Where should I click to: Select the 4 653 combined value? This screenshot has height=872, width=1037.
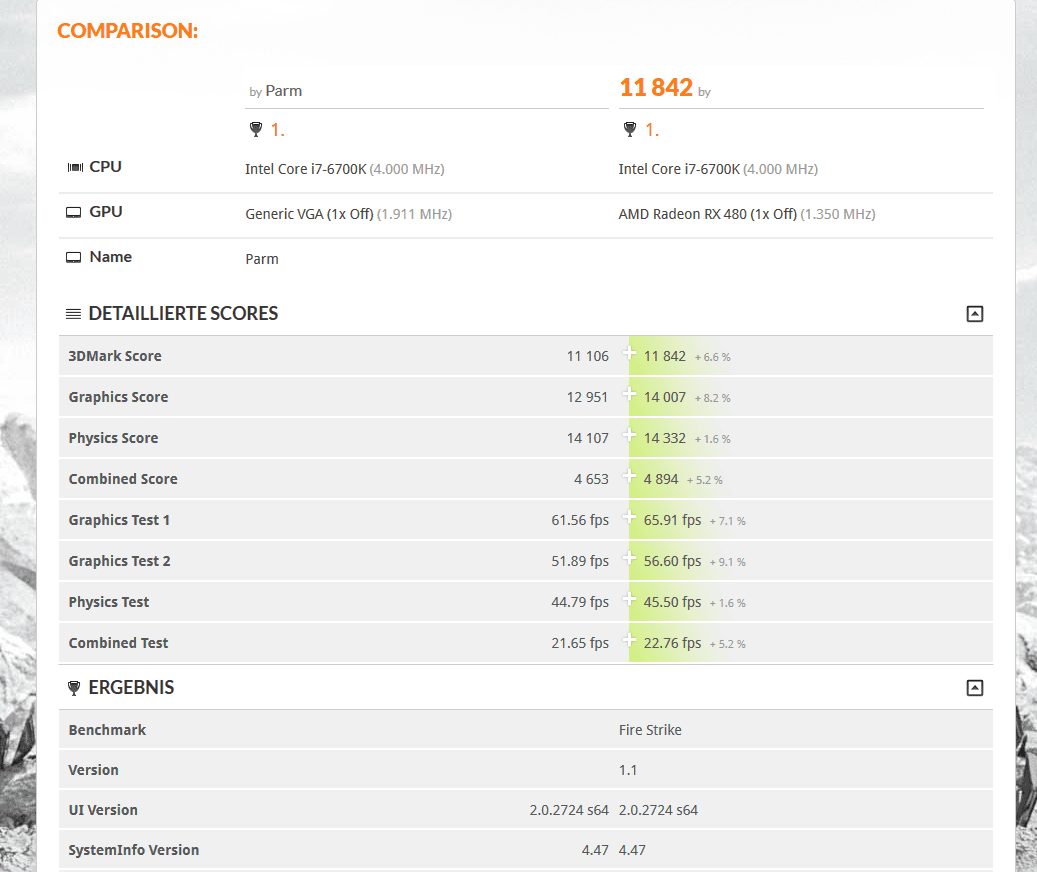coord(591,479)
